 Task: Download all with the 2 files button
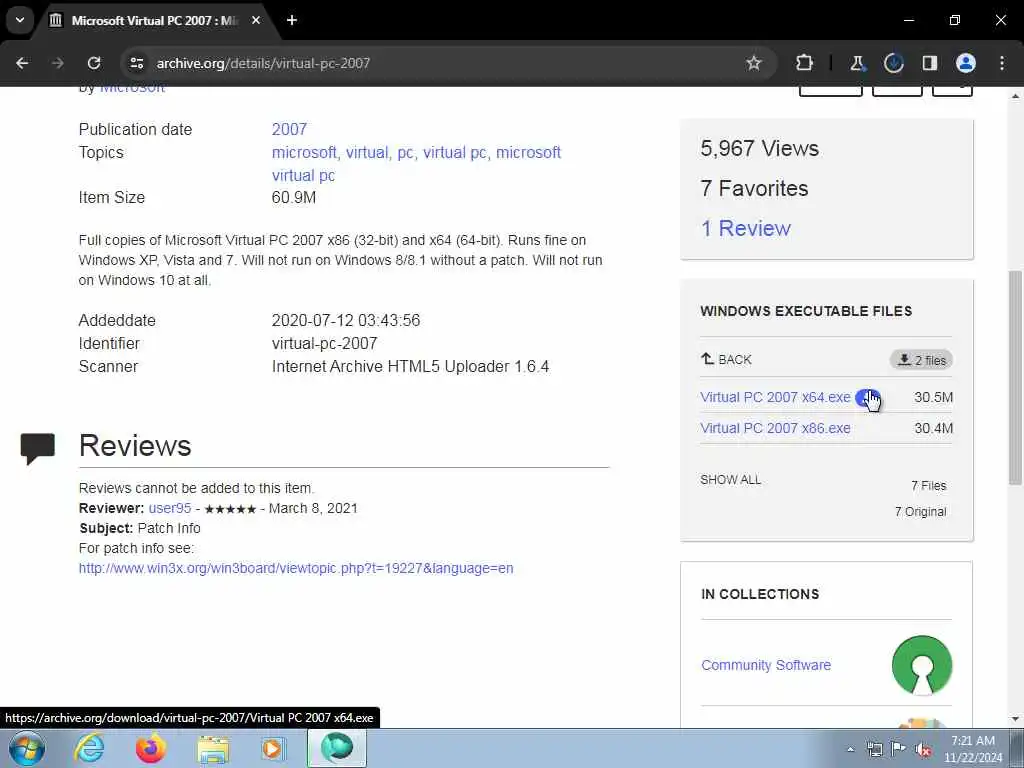click(x=921, y=360)
